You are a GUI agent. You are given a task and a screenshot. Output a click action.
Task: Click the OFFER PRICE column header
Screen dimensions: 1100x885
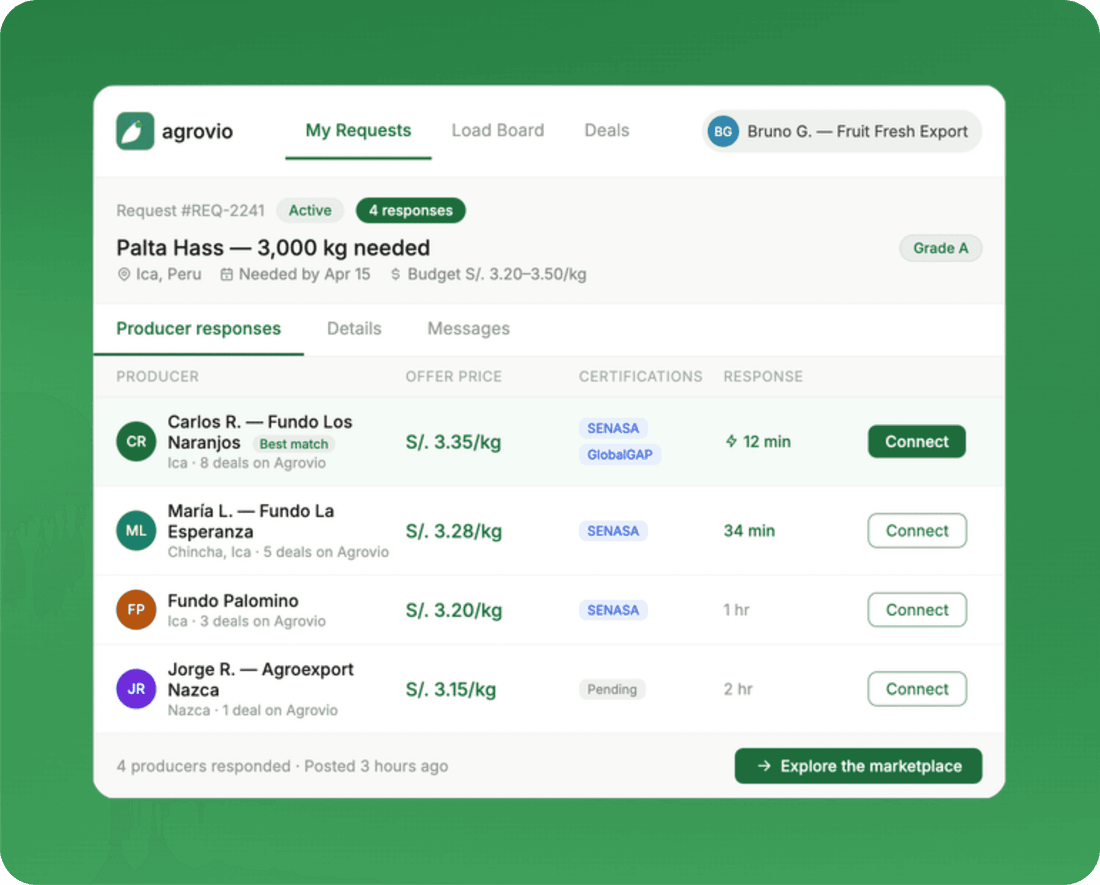click(453, 377)
